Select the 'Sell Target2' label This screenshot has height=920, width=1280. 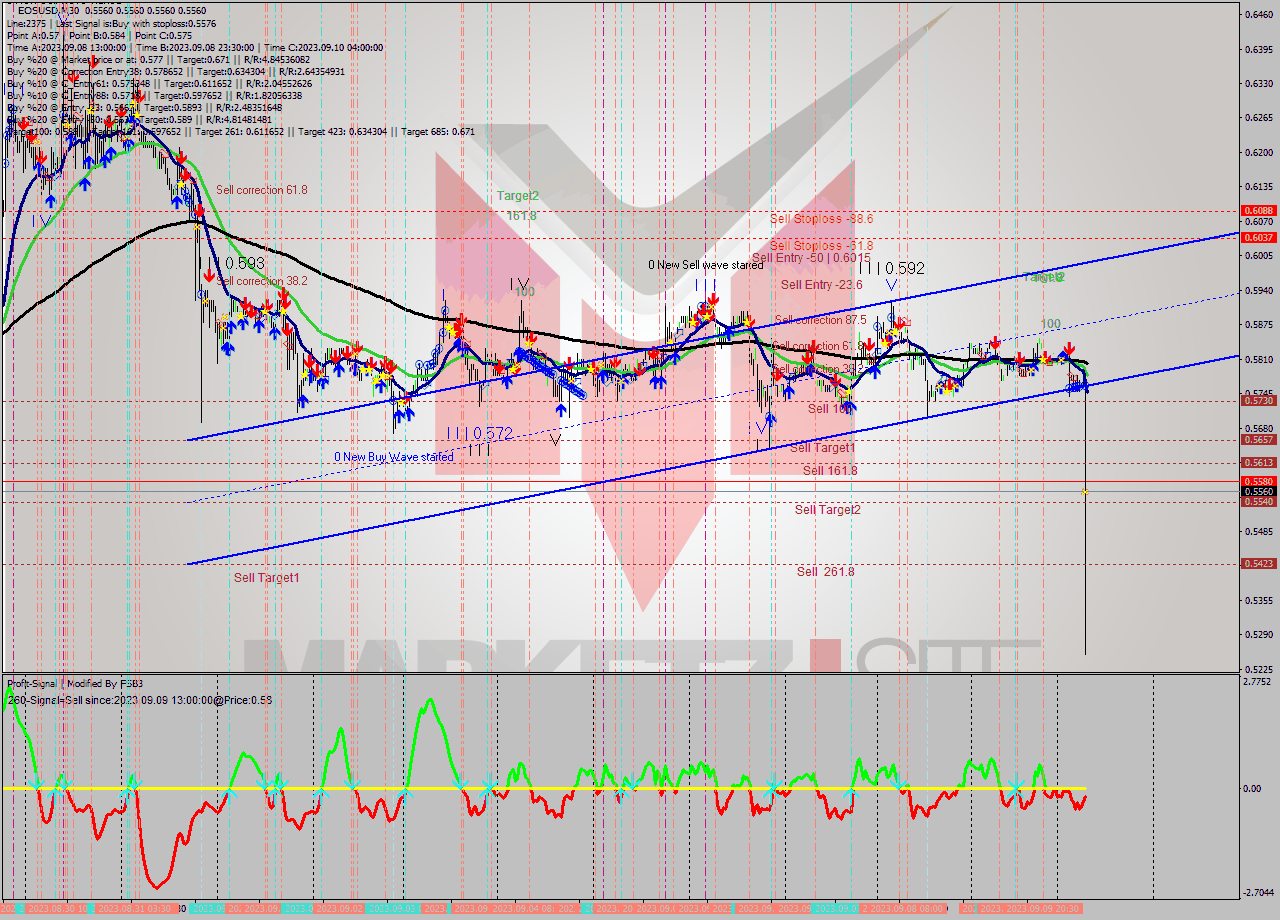coord(828,509)
